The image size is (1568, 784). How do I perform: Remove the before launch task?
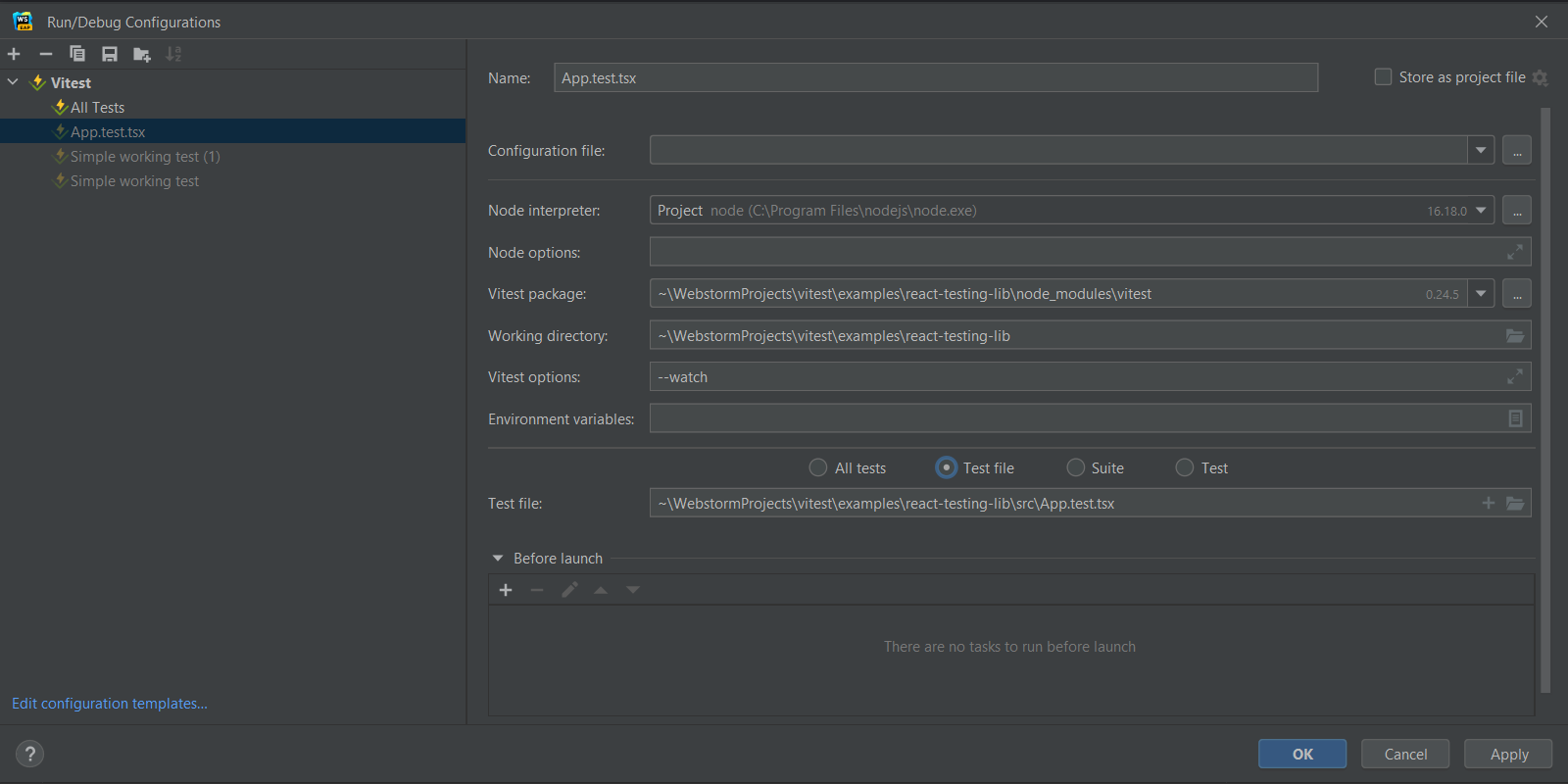537,590
